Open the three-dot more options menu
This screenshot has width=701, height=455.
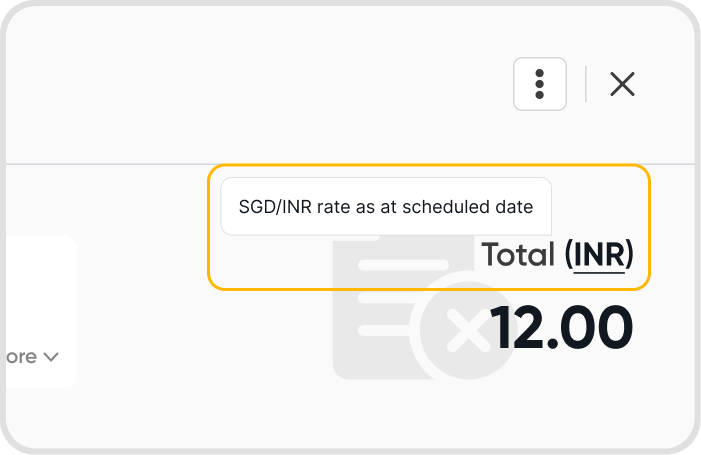(x=539, y=84)
